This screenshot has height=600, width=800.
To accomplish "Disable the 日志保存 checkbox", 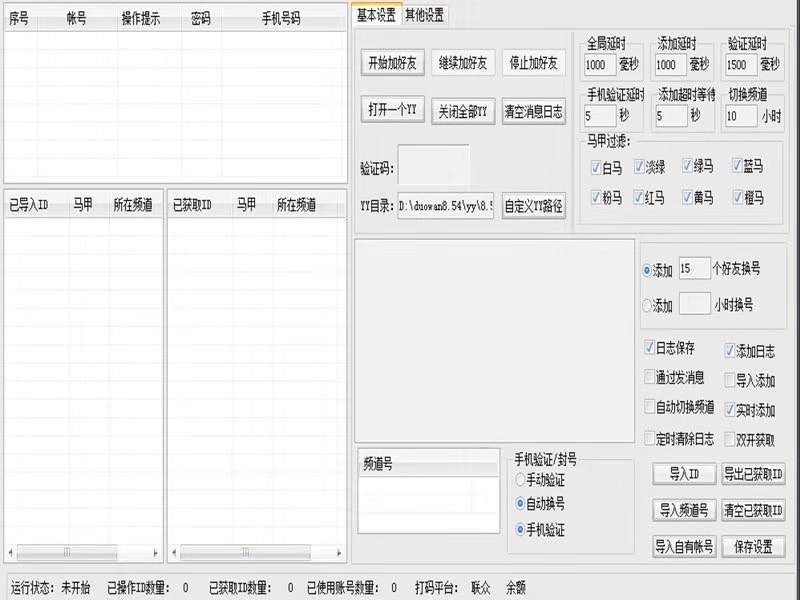I will (649, 348).
